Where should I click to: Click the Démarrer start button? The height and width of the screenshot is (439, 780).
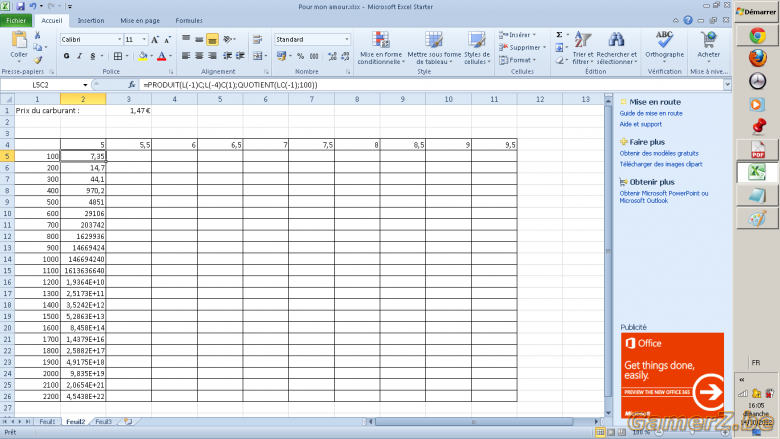(x=757, y=11)
